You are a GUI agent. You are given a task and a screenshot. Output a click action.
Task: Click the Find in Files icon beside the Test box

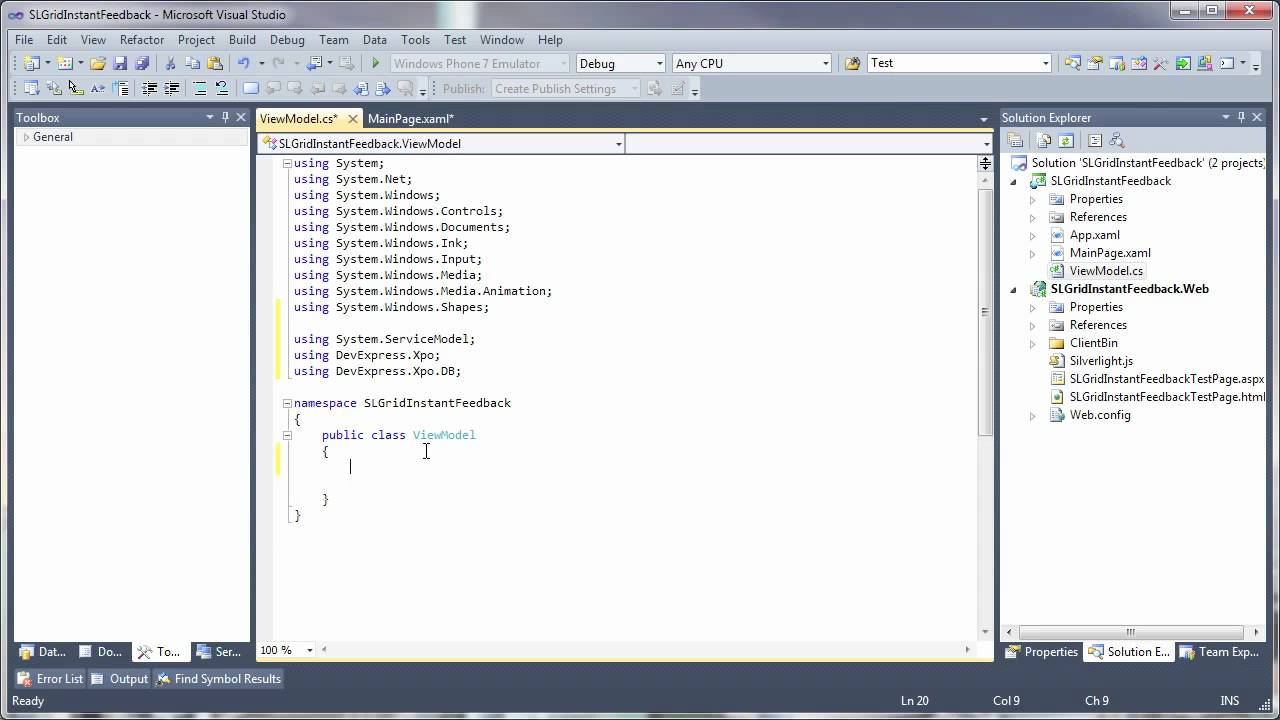(853, 63)
